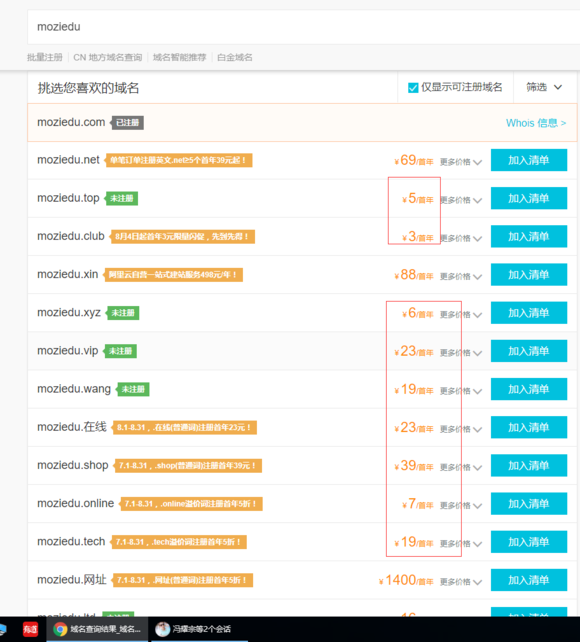The image size is (580, 642).
Task: Click the 挑选您喜欢的域名 heading
Action: (88, 88)
